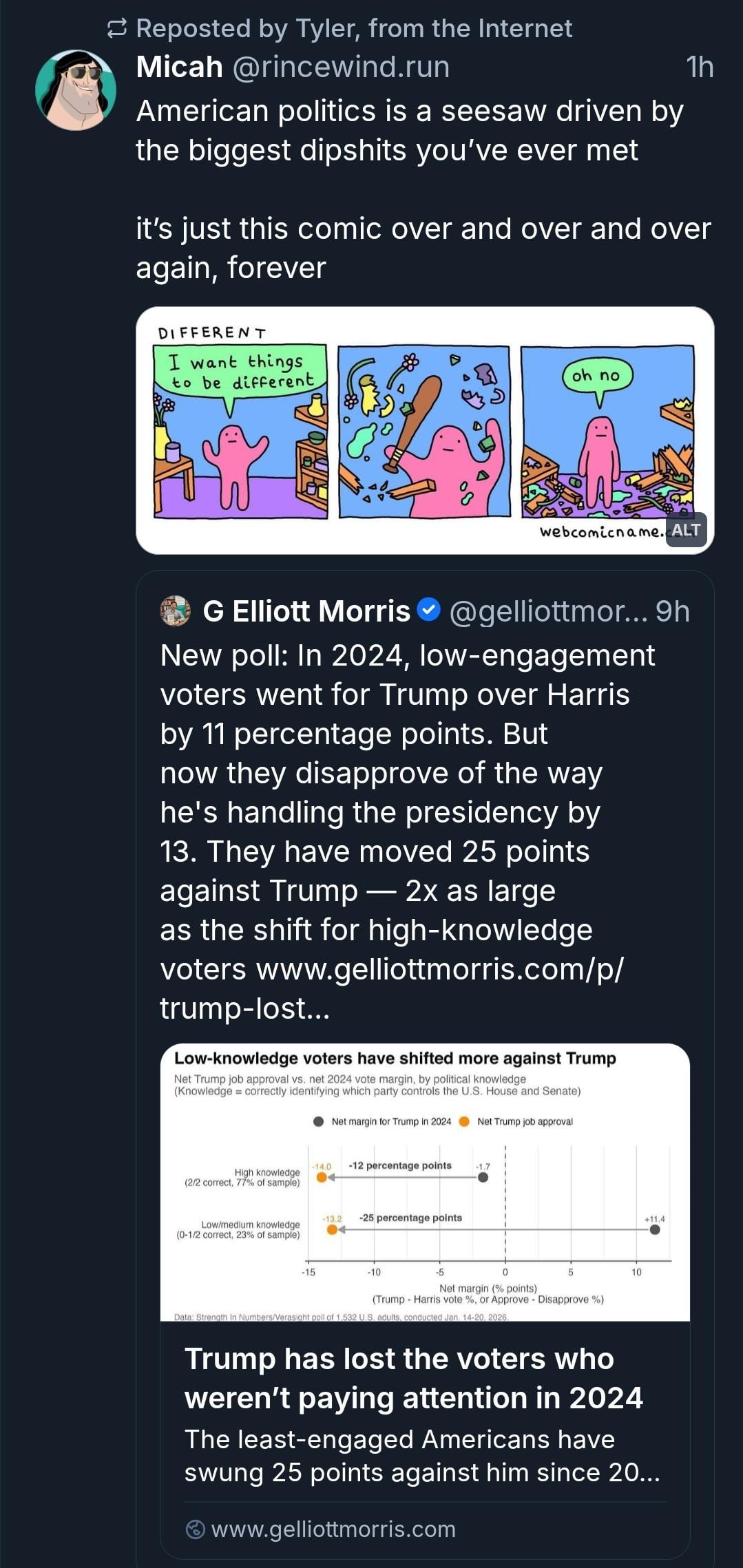Open "Reposted by Tyler, from the Internet" link
Viewport: 743px width, 1568px height.
(x=354, y=28)
